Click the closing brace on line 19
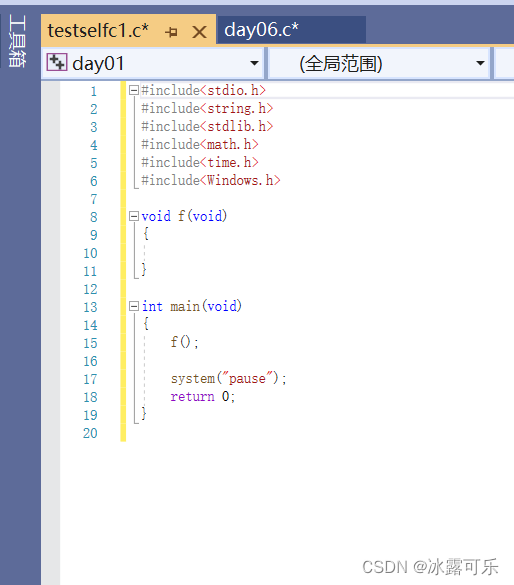Image resolution: width=514 pixels, height=585 pixels. tap(144, 414)
